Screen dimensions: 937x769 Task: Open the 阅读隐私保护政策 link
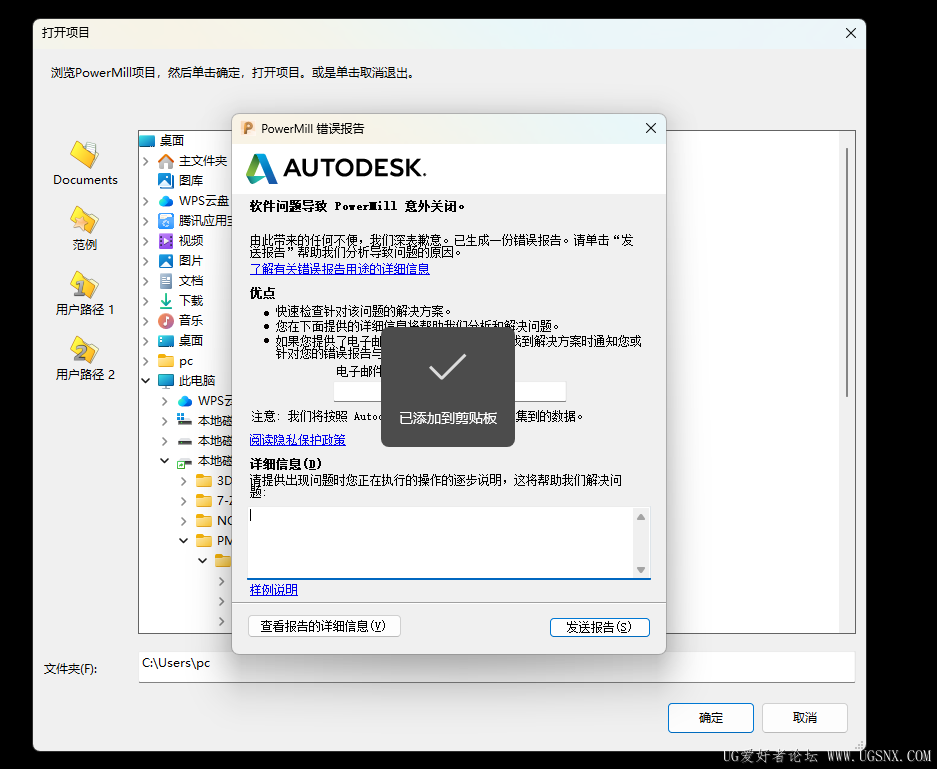tap(298, 440)
